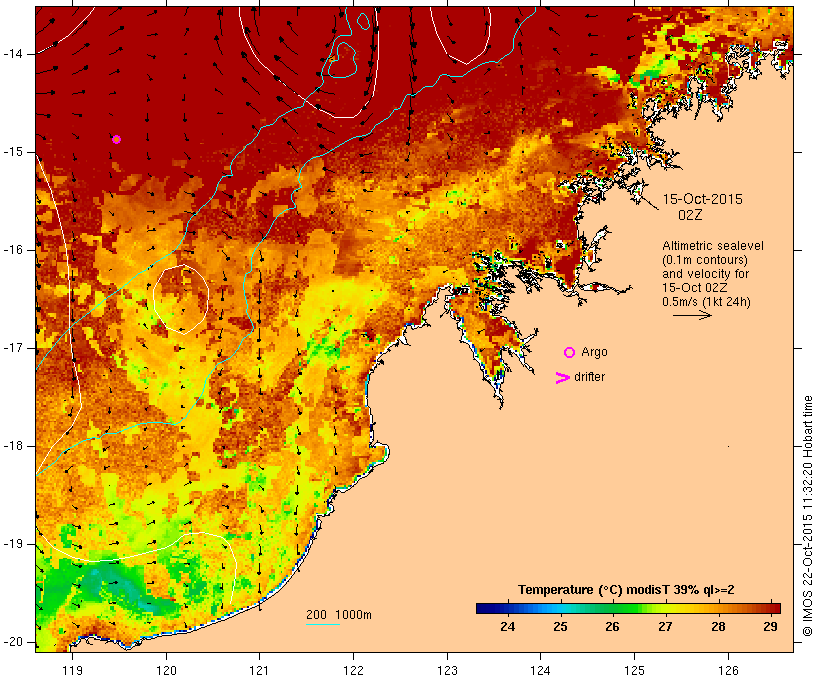Click the color bar value '24'
Viewport: 820px width, 680px height.
click(x=507, y=626)
